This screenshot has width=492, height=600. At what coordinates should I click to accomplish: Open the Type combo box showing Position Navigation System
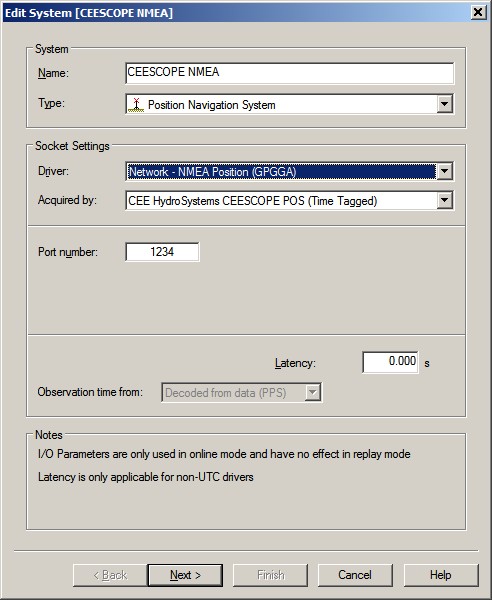[290, 104]
